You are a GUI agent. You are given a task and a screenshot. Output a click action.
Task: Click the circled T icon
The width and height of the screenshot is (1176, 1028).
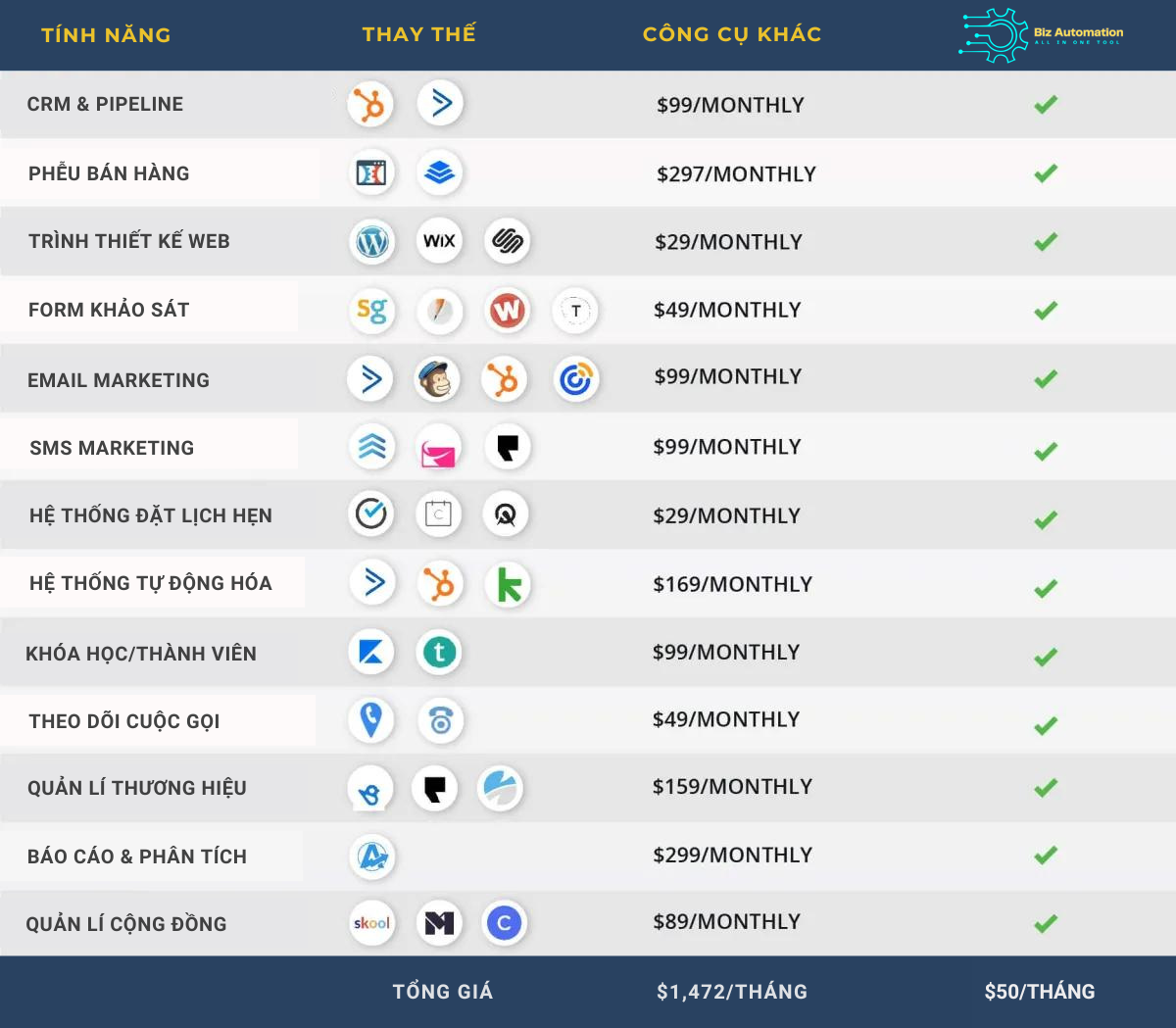pyautogui.click(x=575, y=311)
